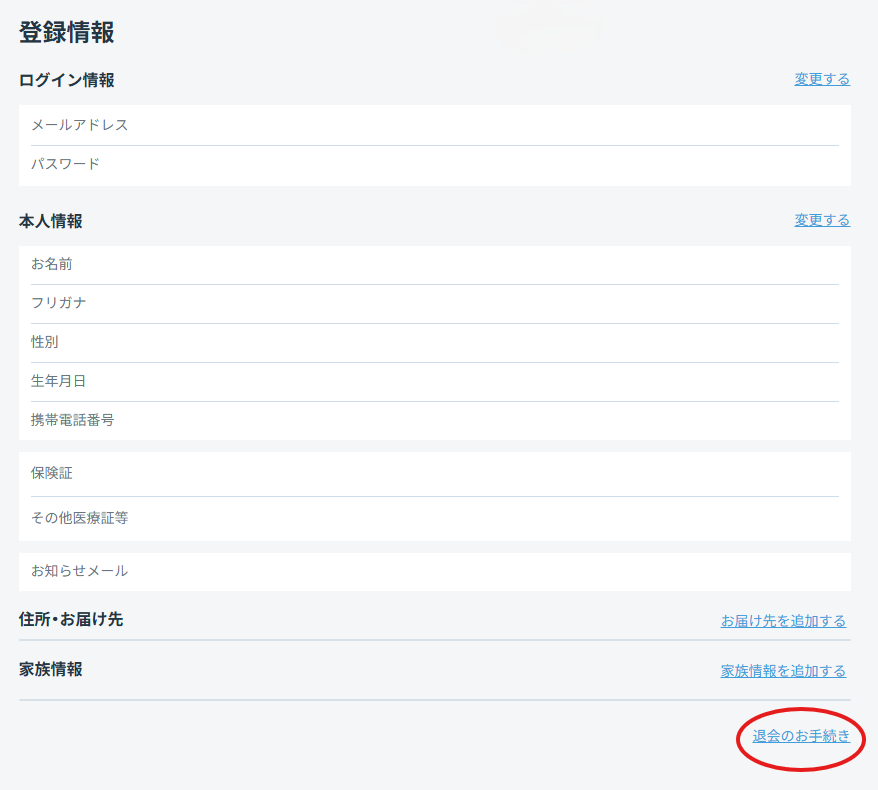Click the ログイン情報 section heading
Screen dimensions: 878x790
[x=67, y=80]
